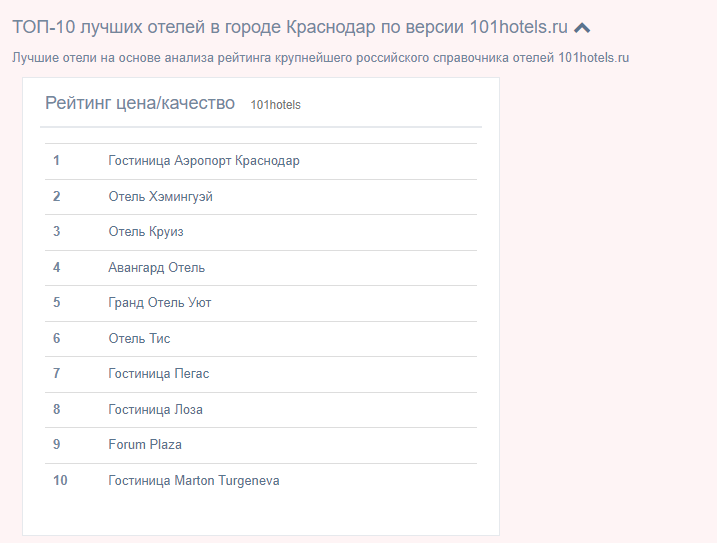Open Гостиница Лоза link

(x=155, y=409)
